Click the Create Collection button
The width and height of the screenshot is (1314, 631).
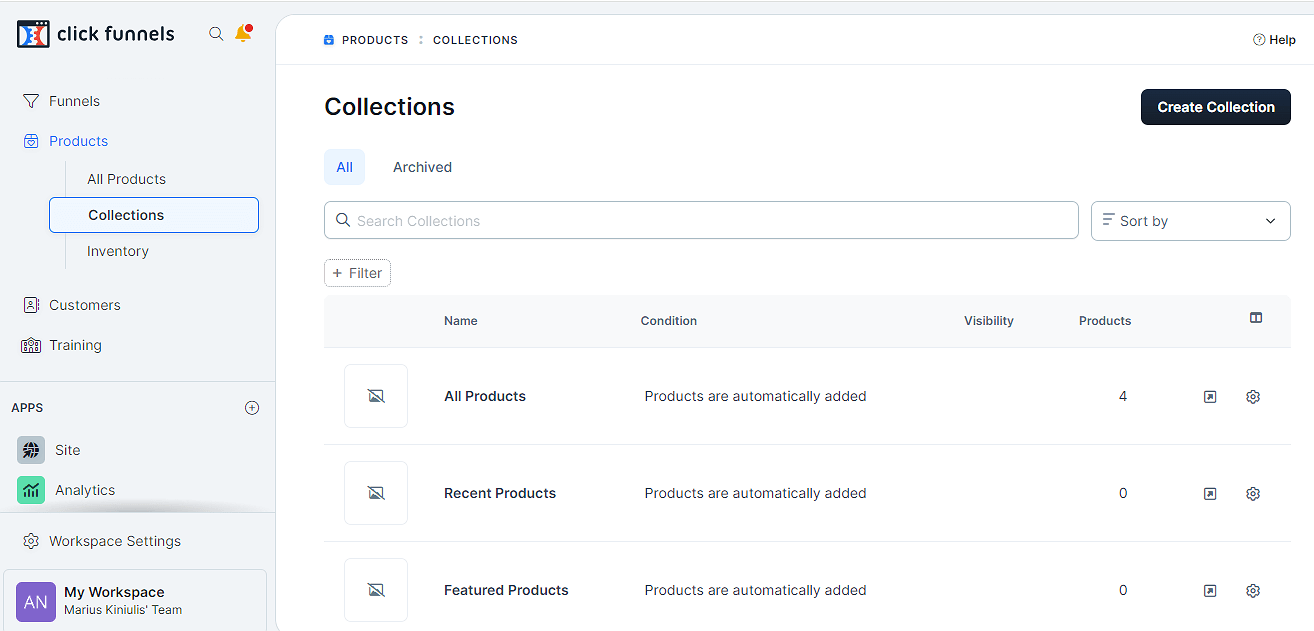pyautogui.click(x=1215, y=107)
